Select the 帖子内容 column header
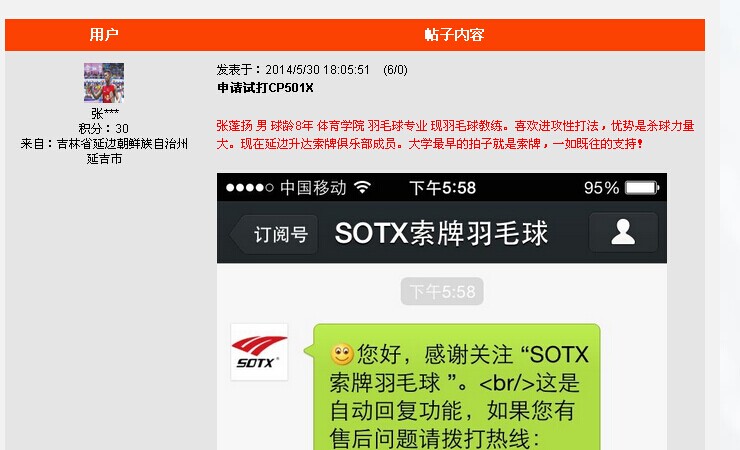Image resolution: width=740 pixels, height=450 pixels. pos(454,34)
